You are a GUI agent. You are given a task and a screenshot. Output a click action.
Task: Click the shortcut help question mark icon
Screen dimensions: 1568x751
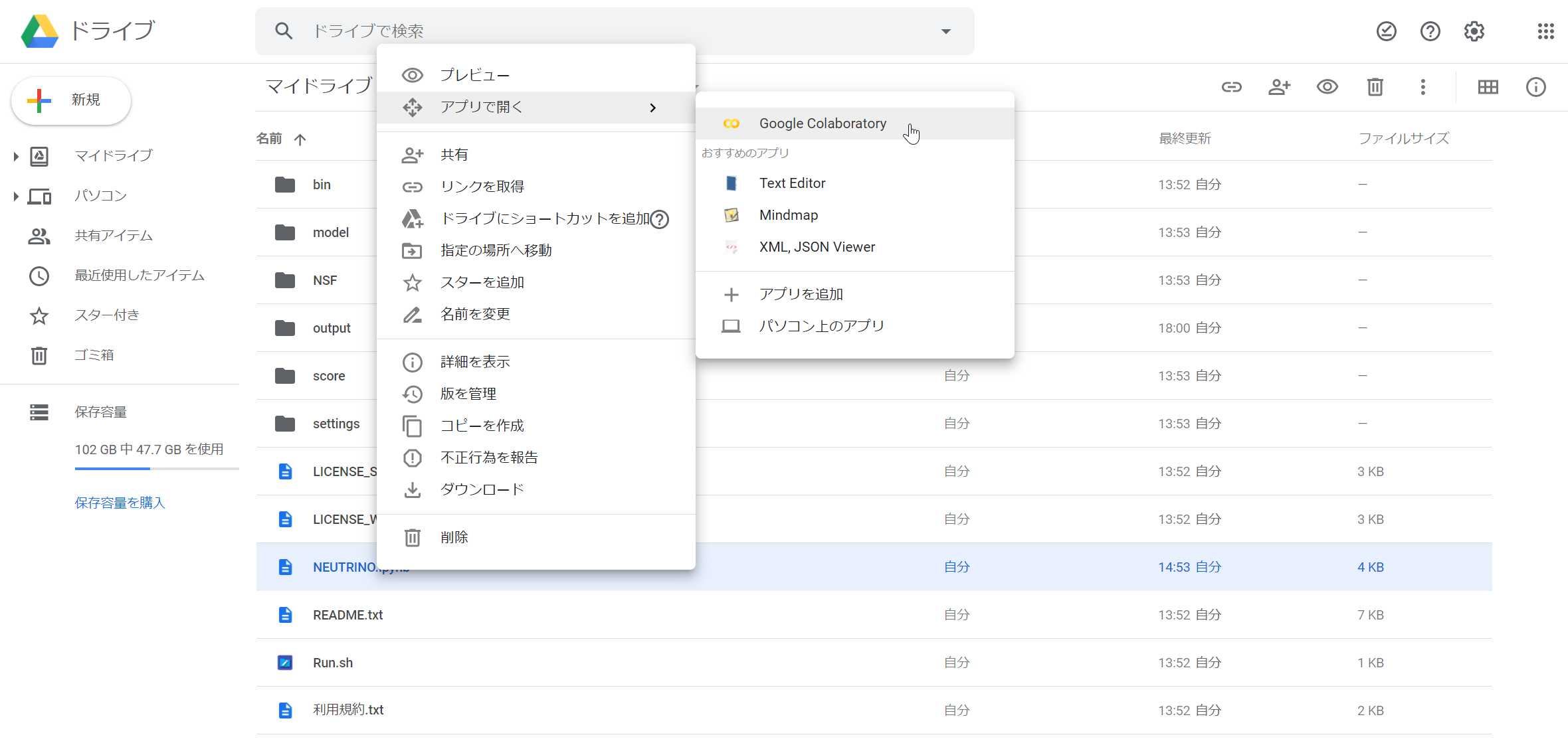[x=660, y=219]
